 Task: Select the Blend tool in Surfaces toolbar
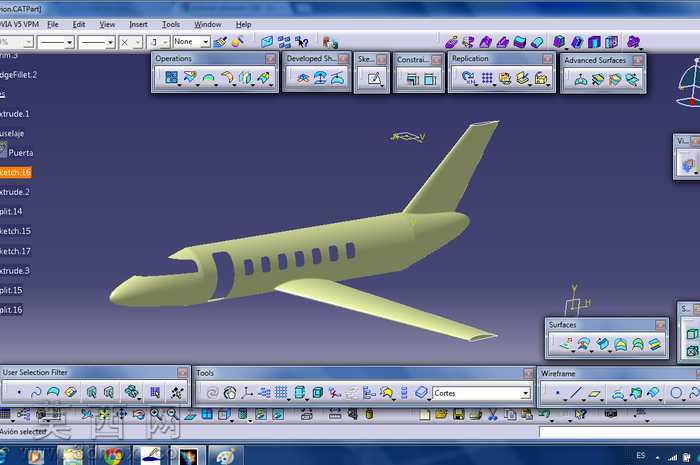coord(655,344)
